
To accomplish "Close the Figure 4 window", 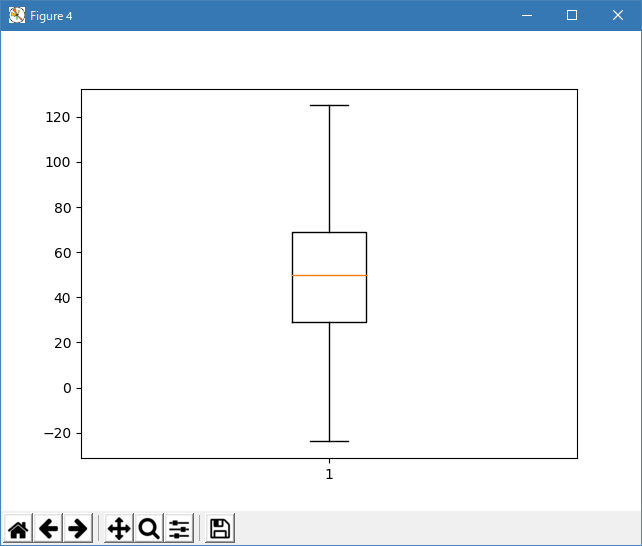I will tap(618, 16).
